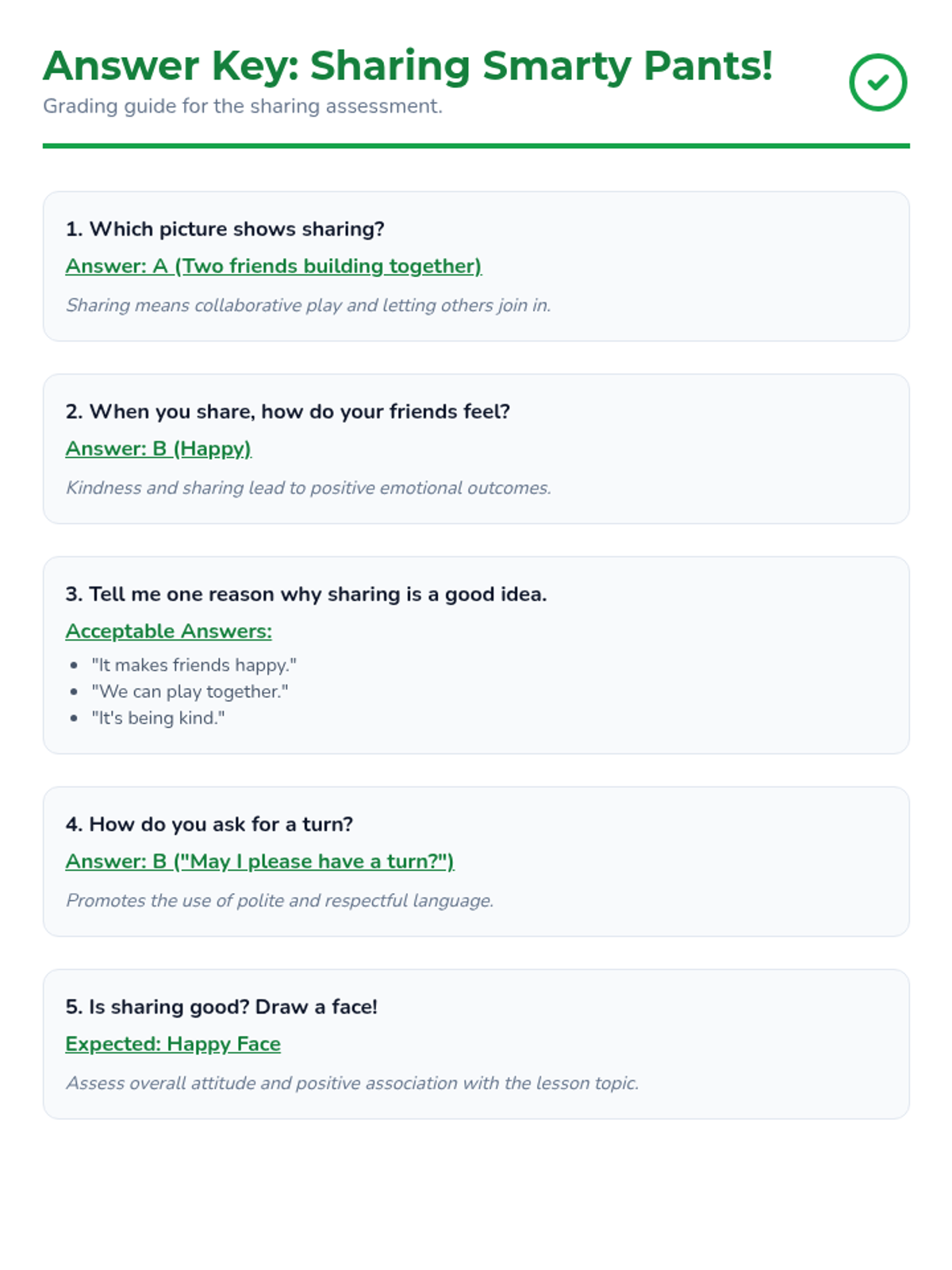Select the "It's being kind." bullet

tap(158, 718)
